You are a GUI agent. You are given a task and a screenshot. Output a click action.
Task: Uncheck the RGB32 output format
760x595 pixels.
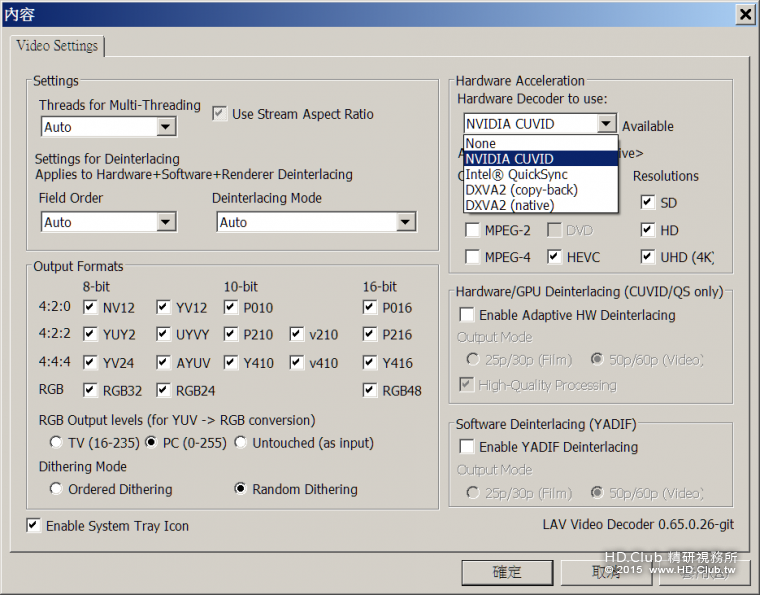pos(91,390)
